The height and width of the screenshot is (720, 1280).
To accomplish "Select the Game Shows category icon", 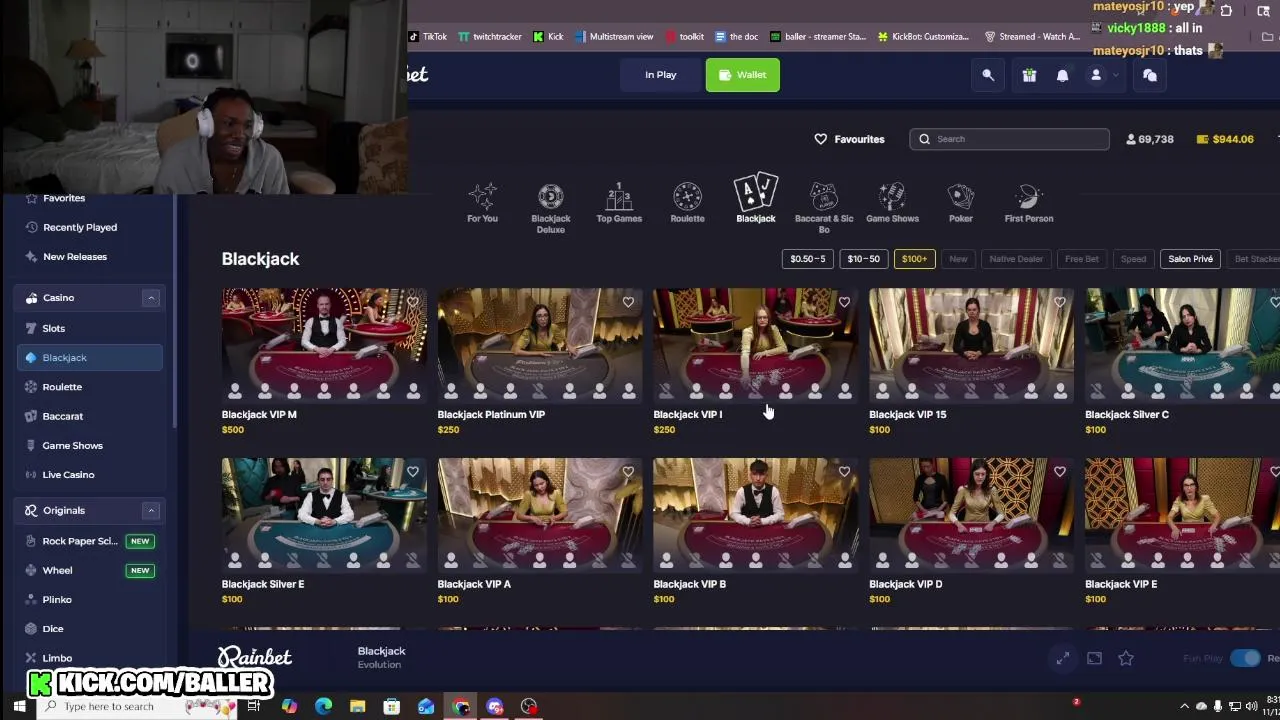I will [892, 203].
